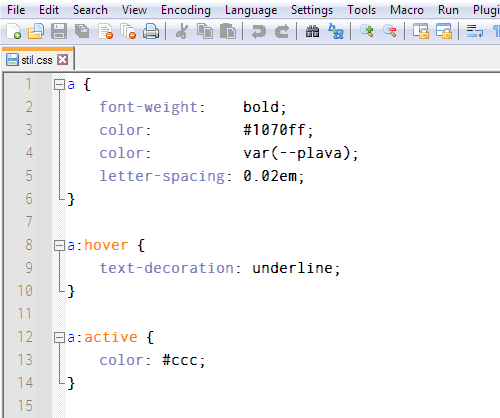Collapse the a:hover block fold marker
Viewport: 500px width, 418px height.
pyautogui.click(x=59, y=246)
